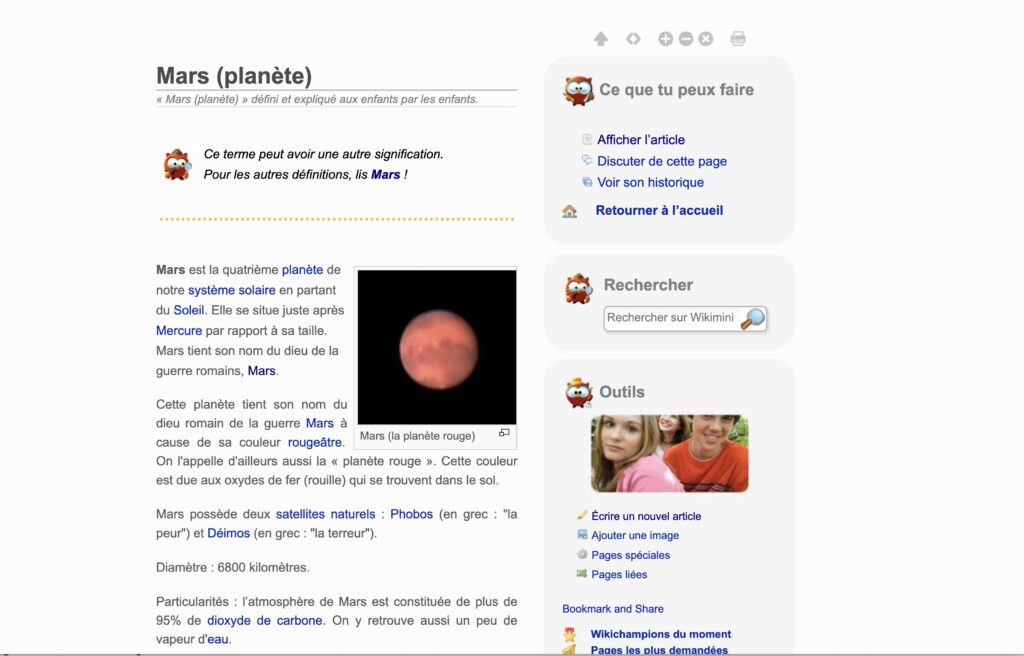Follow the système solaire link in the article

pyautogui.click(x=231, y=290)
